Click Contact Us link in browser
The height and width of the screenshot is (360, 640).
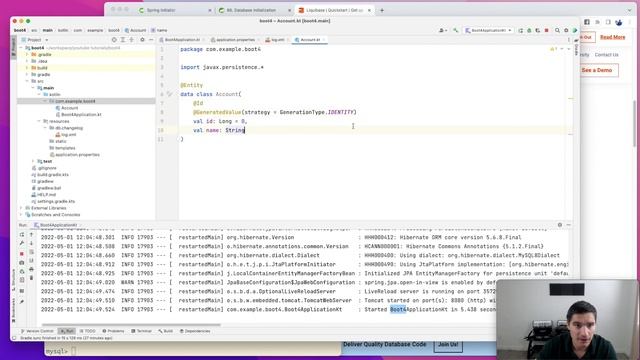pos(606,55)
